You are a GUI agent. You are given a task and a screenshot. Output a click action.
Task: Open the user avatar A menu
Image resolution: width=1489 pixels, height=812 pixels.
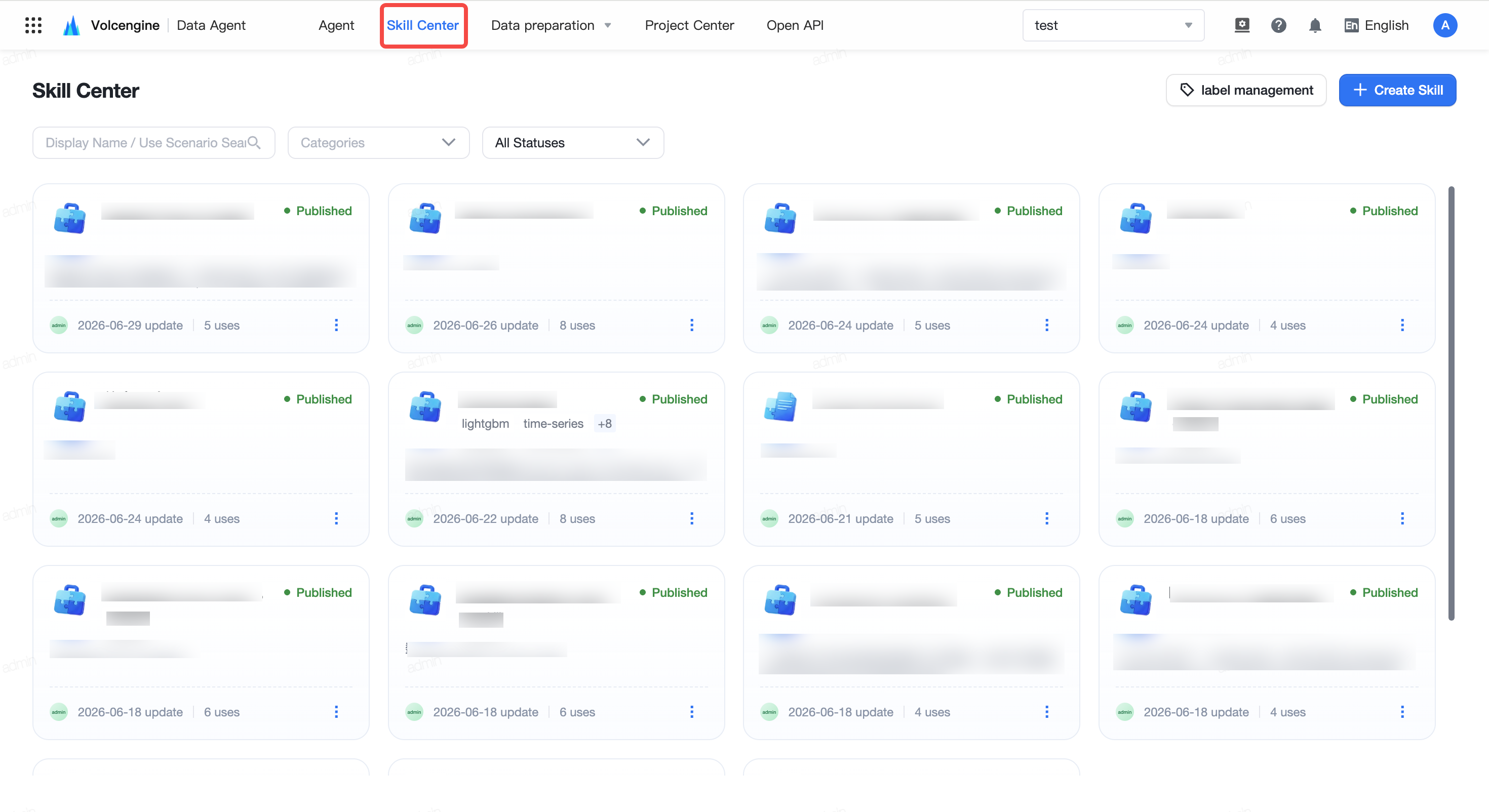click(1445, 25)
